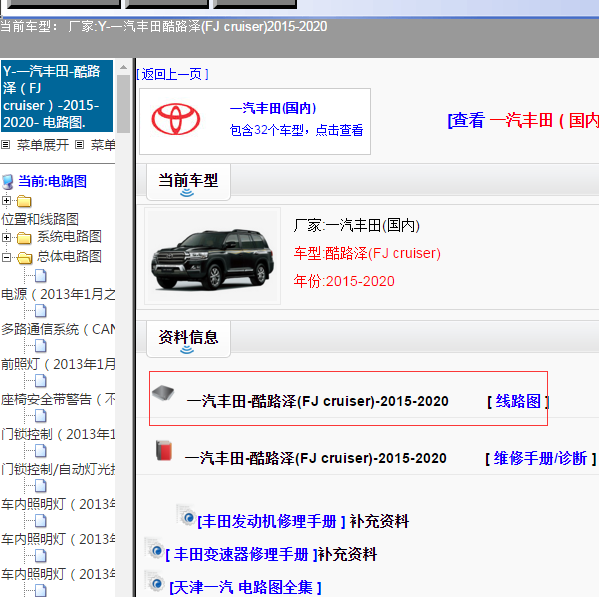Click the gray chip icon beside 线路图 row
Screen dimensions: 599x597
(x=163, y=393)
